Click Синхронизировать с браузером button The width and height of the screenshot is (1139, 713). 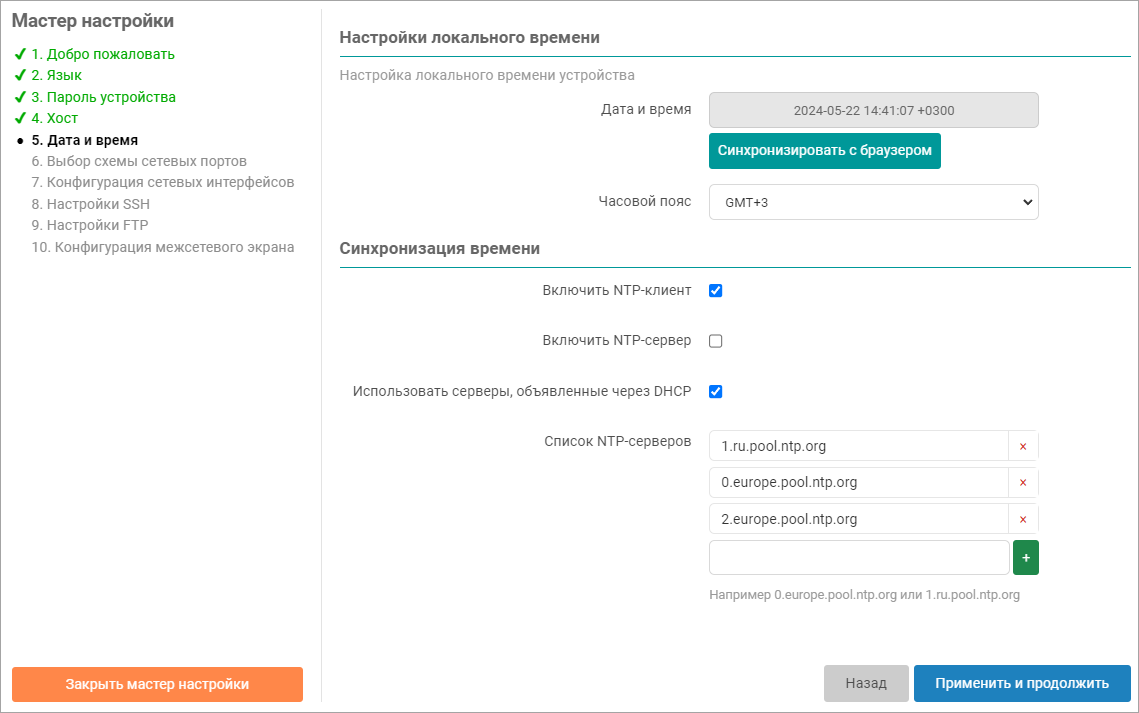tap(824, 151)
